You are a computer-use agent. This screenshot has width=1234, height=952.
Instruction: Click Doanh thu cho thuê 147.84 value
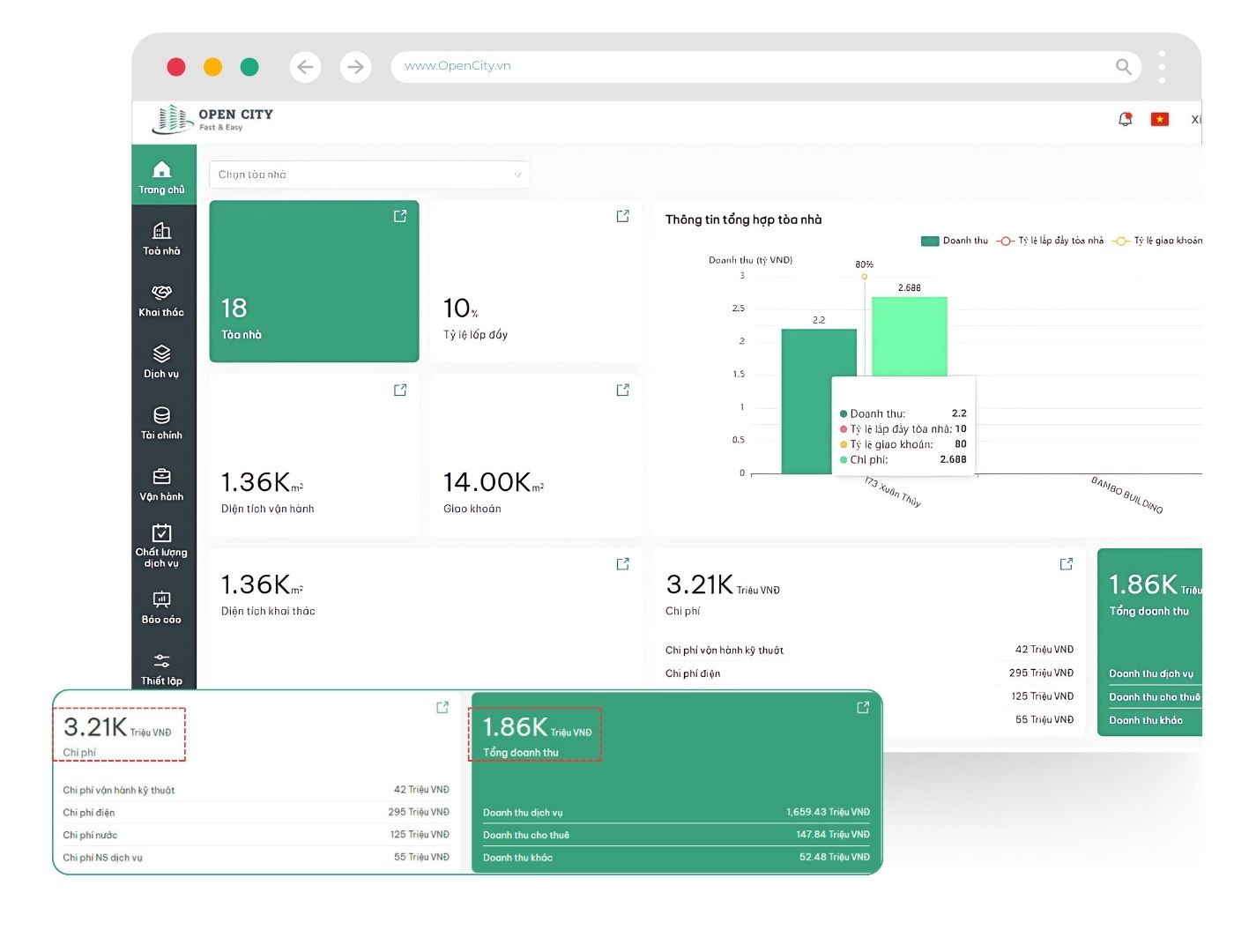click(x=833, y=834)
